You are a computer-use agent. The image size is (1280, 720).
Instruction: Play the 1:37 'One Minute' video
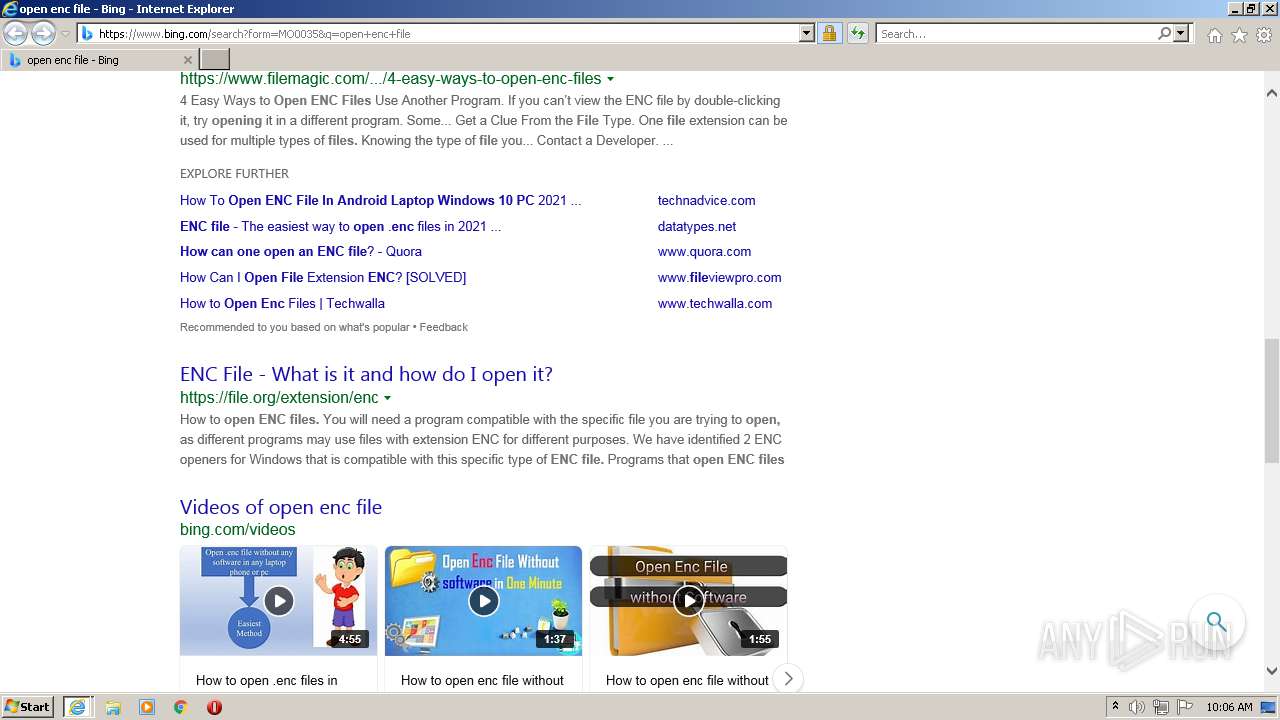(483, 600)
